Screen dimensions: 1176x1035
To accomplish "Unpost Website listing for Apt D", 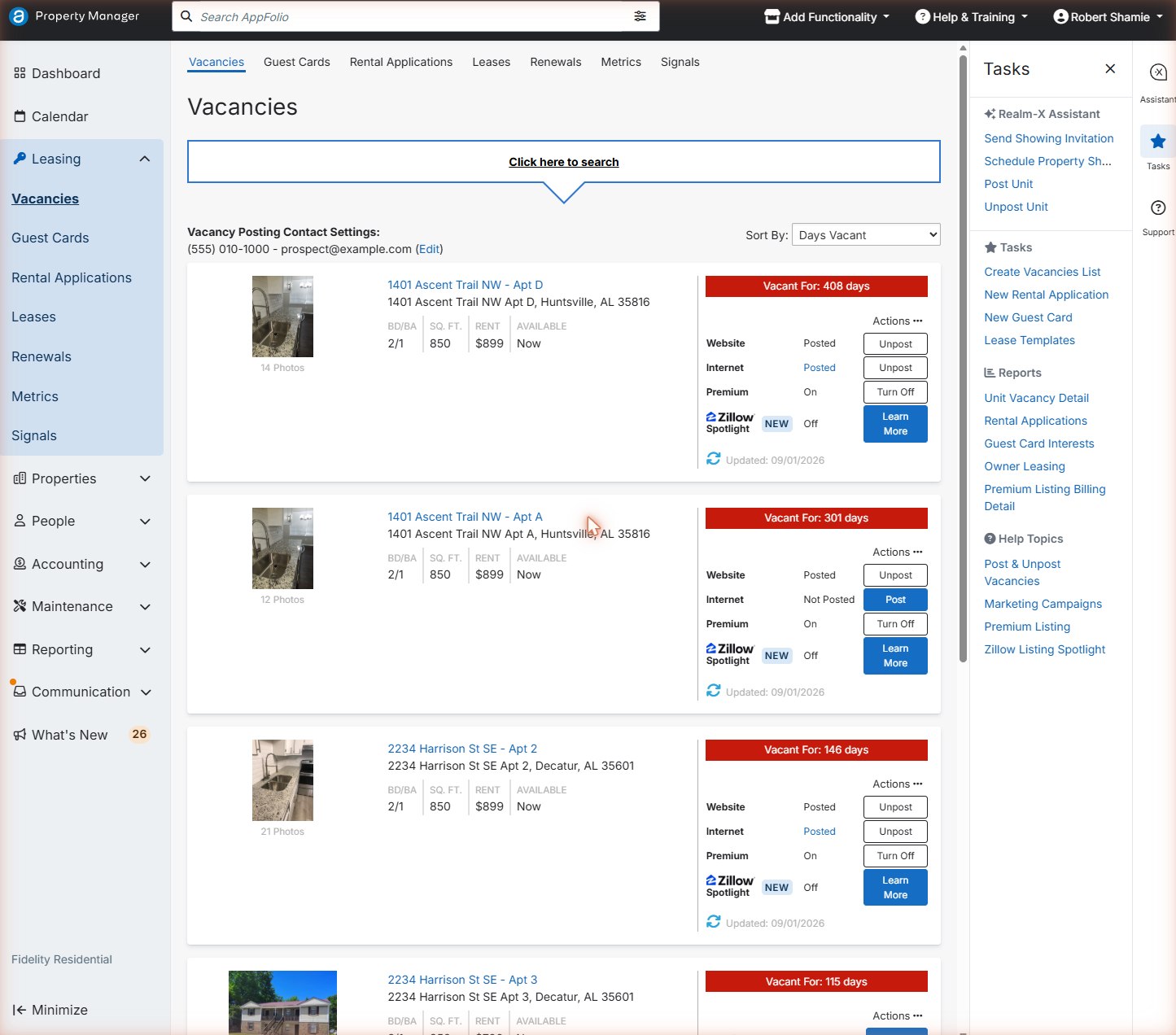I will 895,344.
